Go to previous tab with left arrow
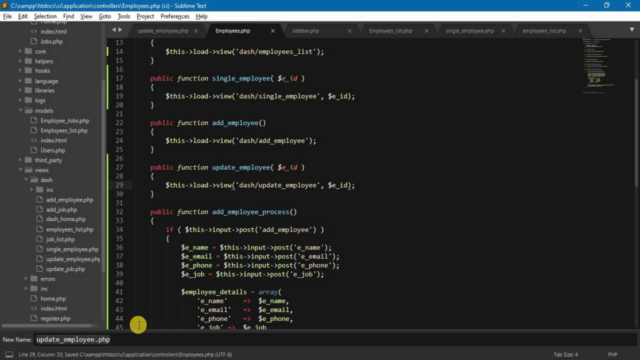Viewport: 640px width, 360px height. coord(114,30)
